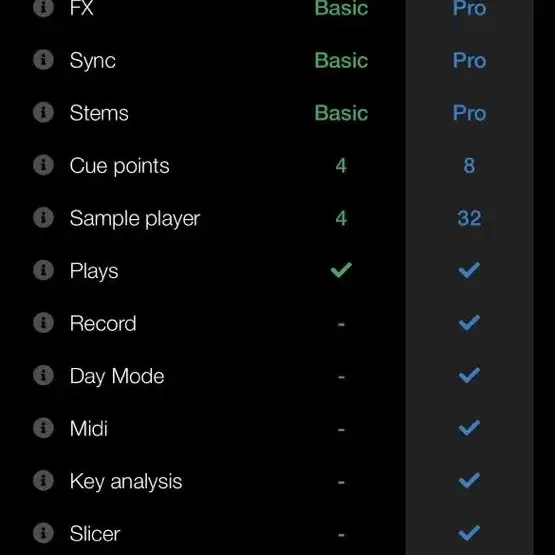Open the Record row info icon
The width and height of the screenshot is (555, 555).
tap(43, 322)
